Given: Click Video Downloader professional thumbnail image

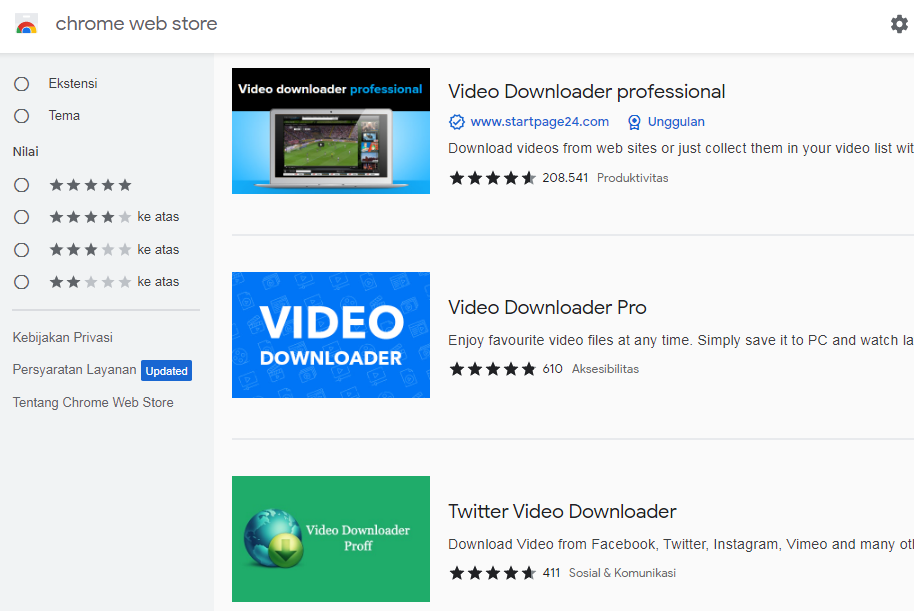Looking at the screenshot, I should [x=331, y=131].
